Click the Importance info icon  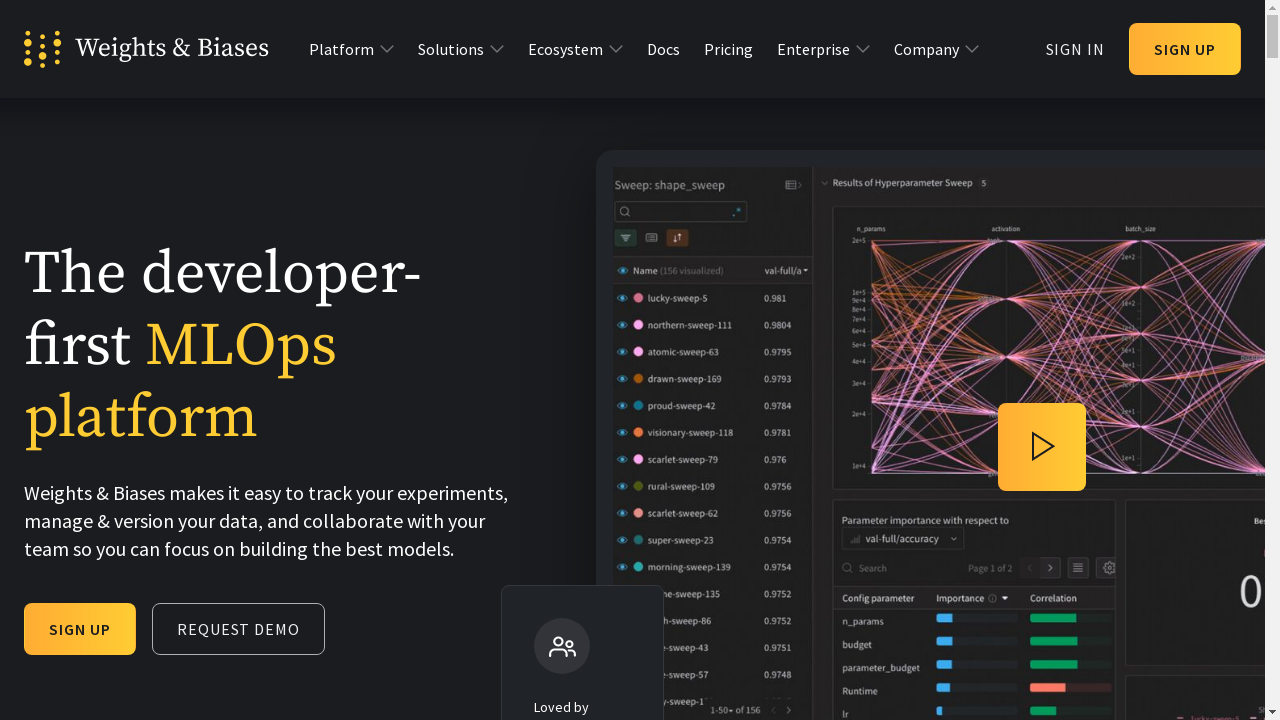coord(992,599)
